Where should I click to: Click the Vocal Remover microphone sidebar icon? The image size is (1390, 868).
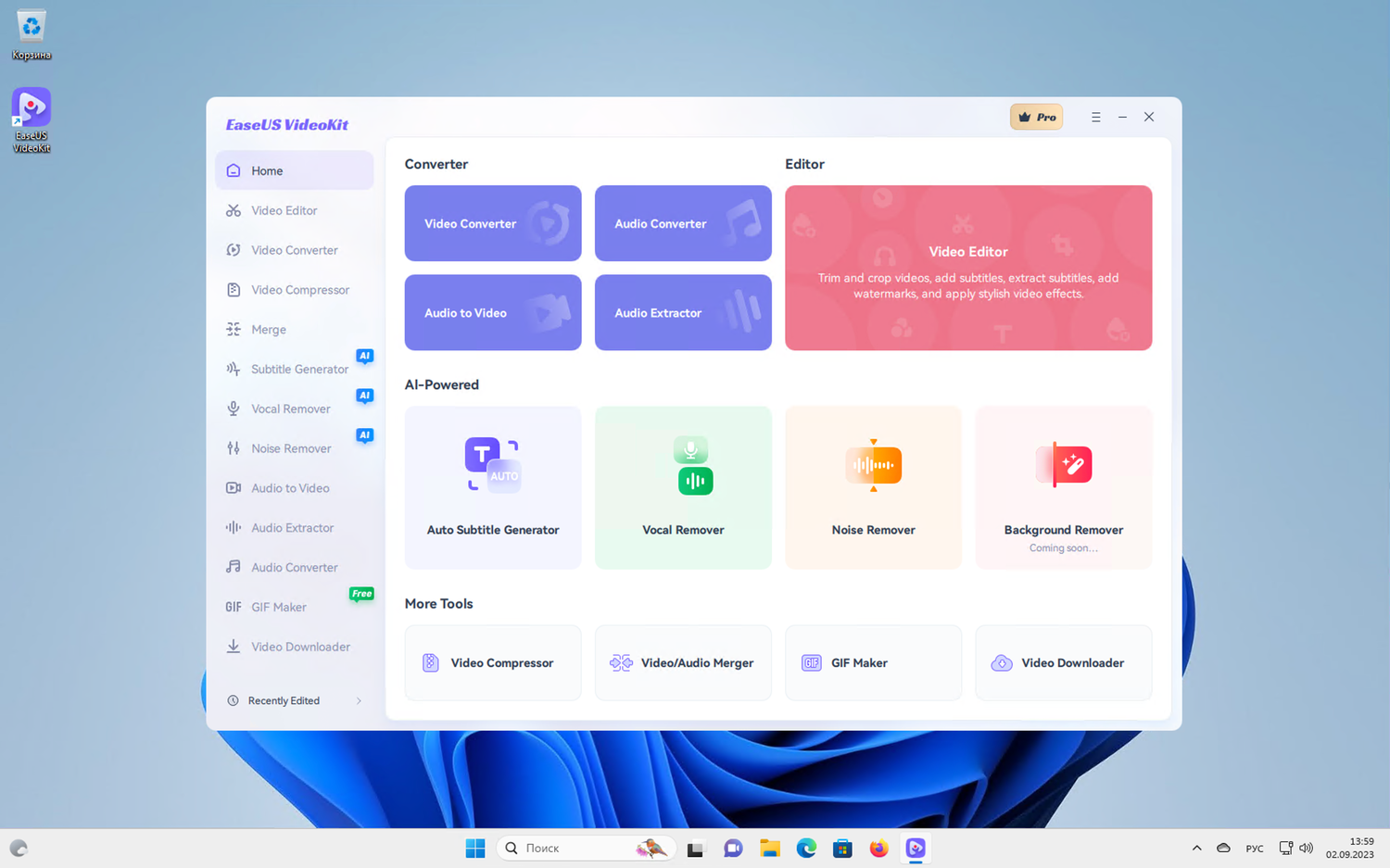click(234, 409)
